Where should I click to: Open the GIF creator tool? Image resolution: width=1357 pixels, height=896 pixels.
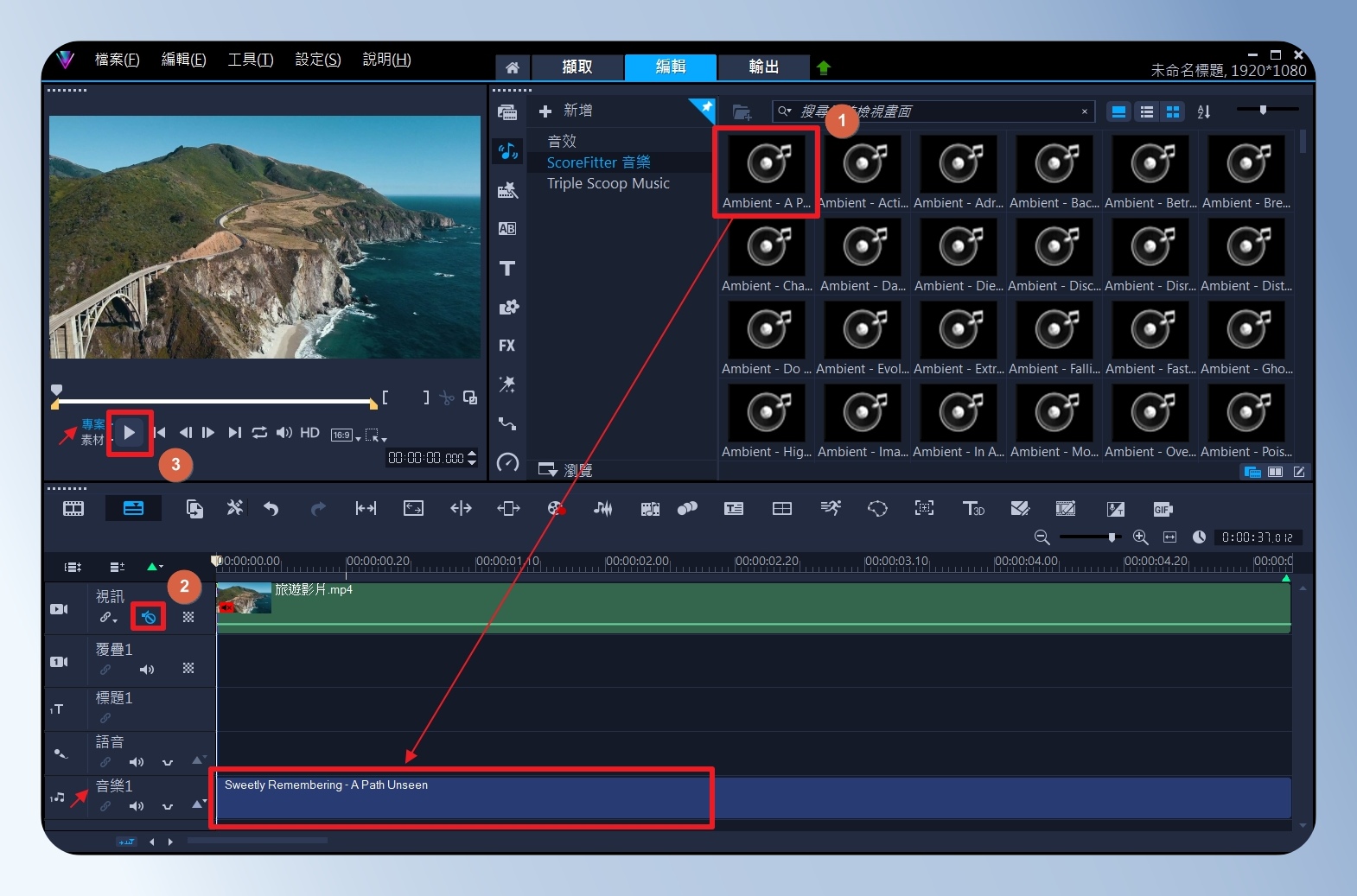(1163, 509)
